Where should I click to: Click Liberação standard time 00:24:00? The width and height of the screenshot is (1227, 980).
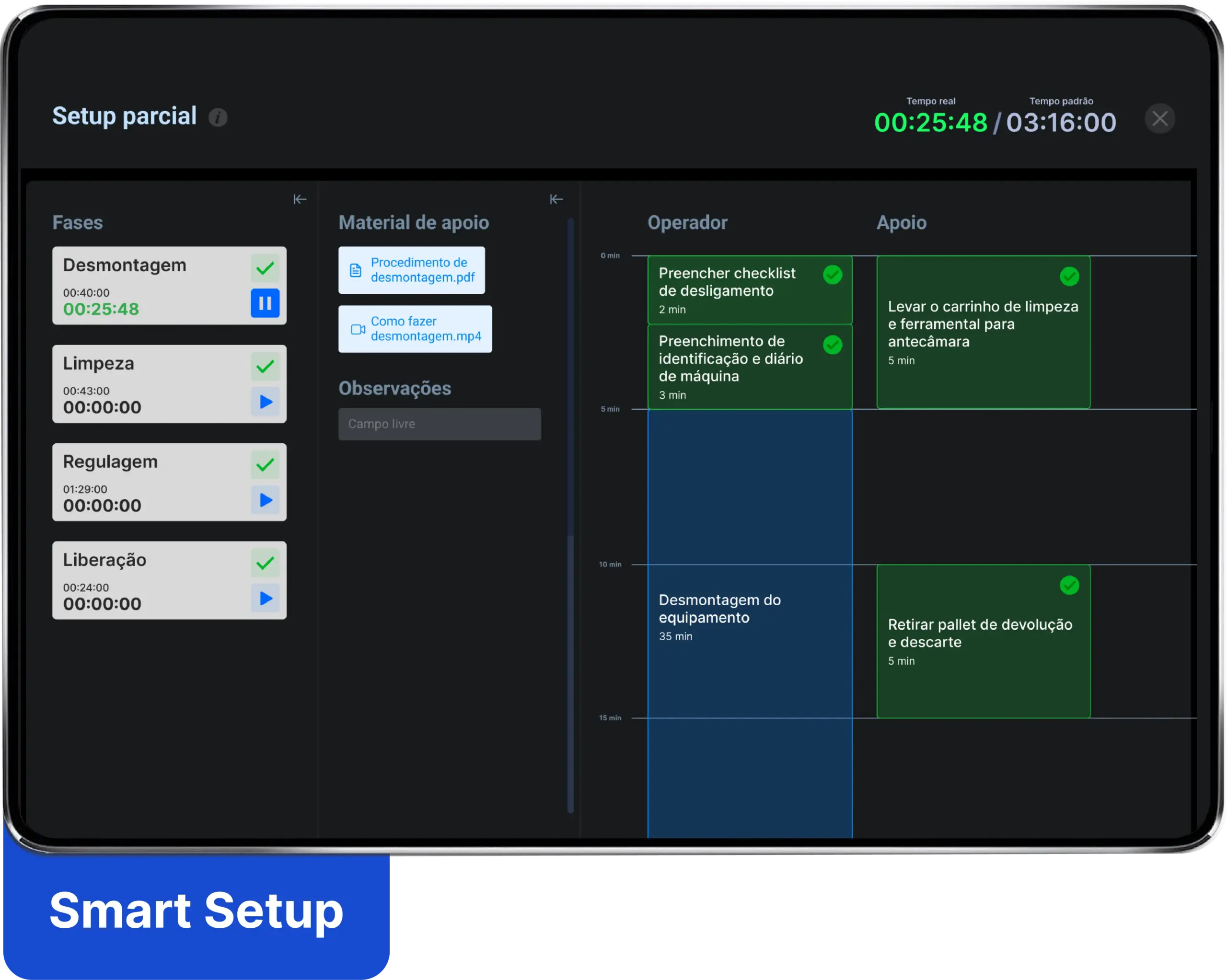tap(86, 588)
